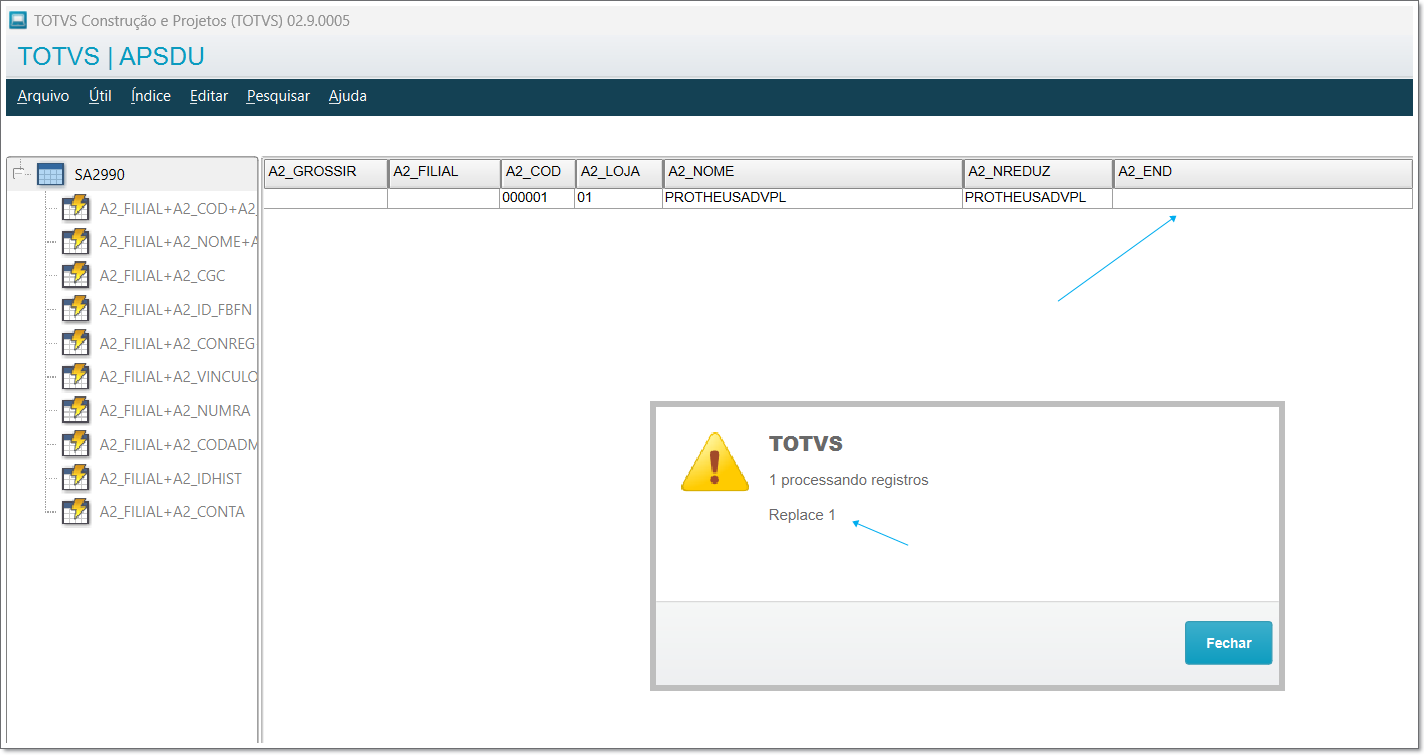Click the TOTVS dialog title

tap(806, 444)
